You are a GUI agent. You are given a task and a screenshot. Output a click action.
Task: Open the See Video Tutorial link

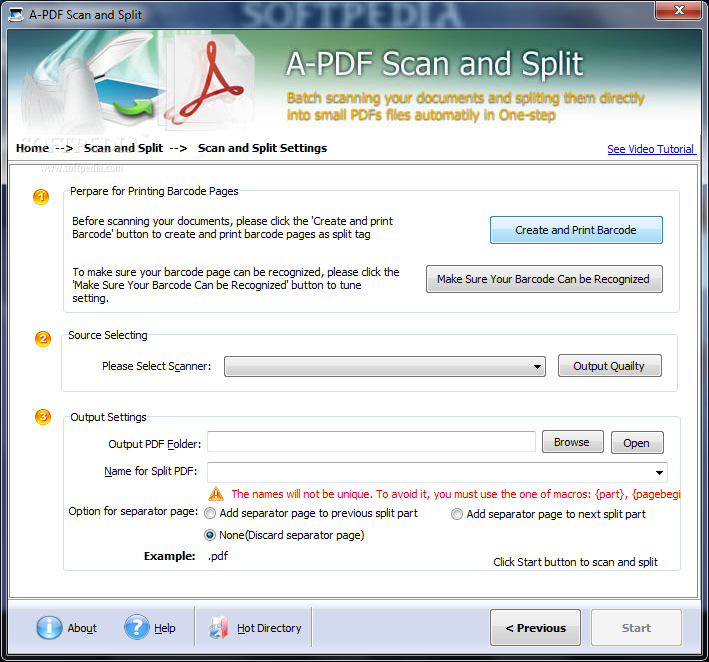pos(651,149)
